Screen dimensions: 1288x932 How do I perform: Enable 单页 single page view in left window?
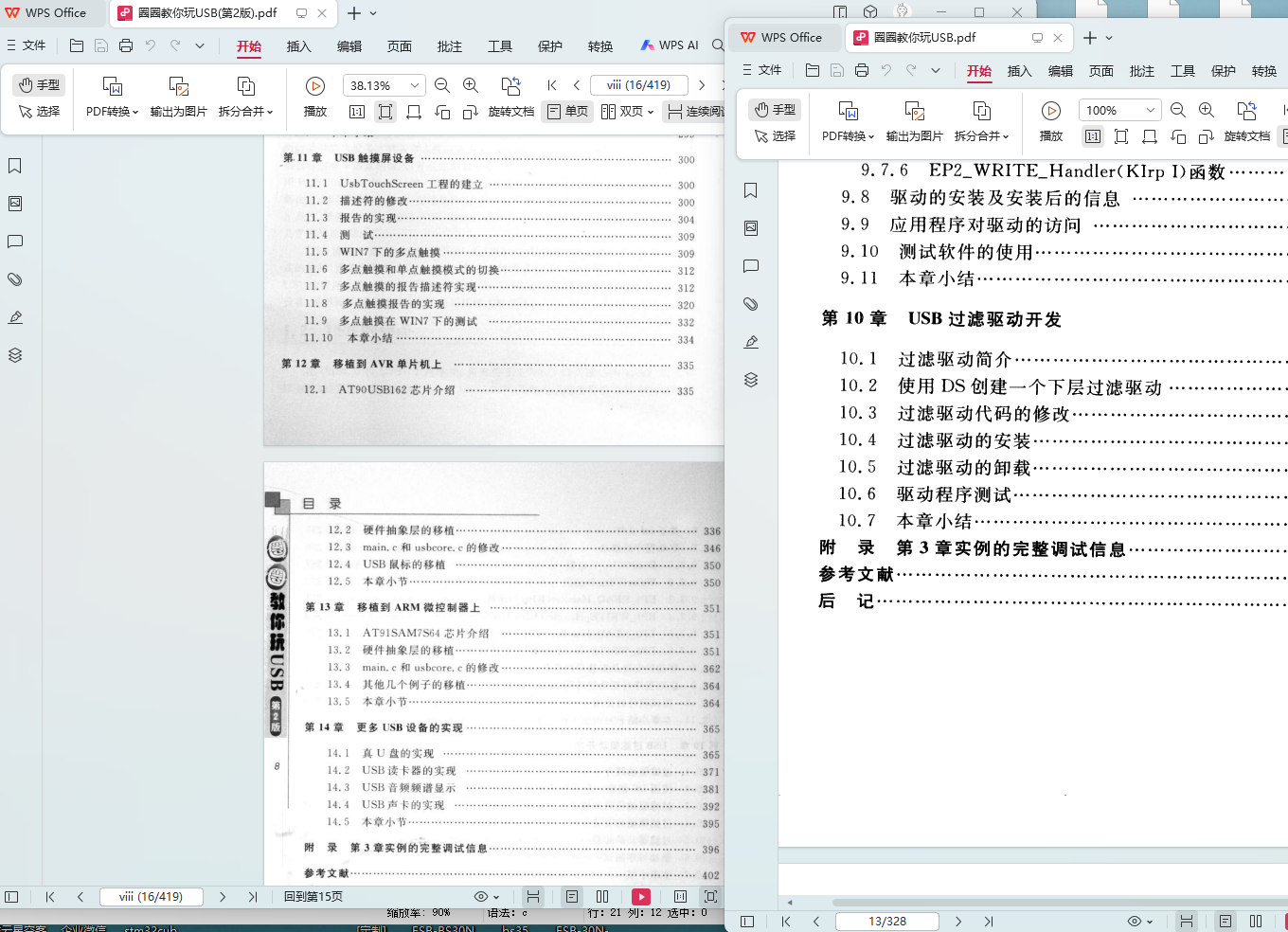coord(567,112)
